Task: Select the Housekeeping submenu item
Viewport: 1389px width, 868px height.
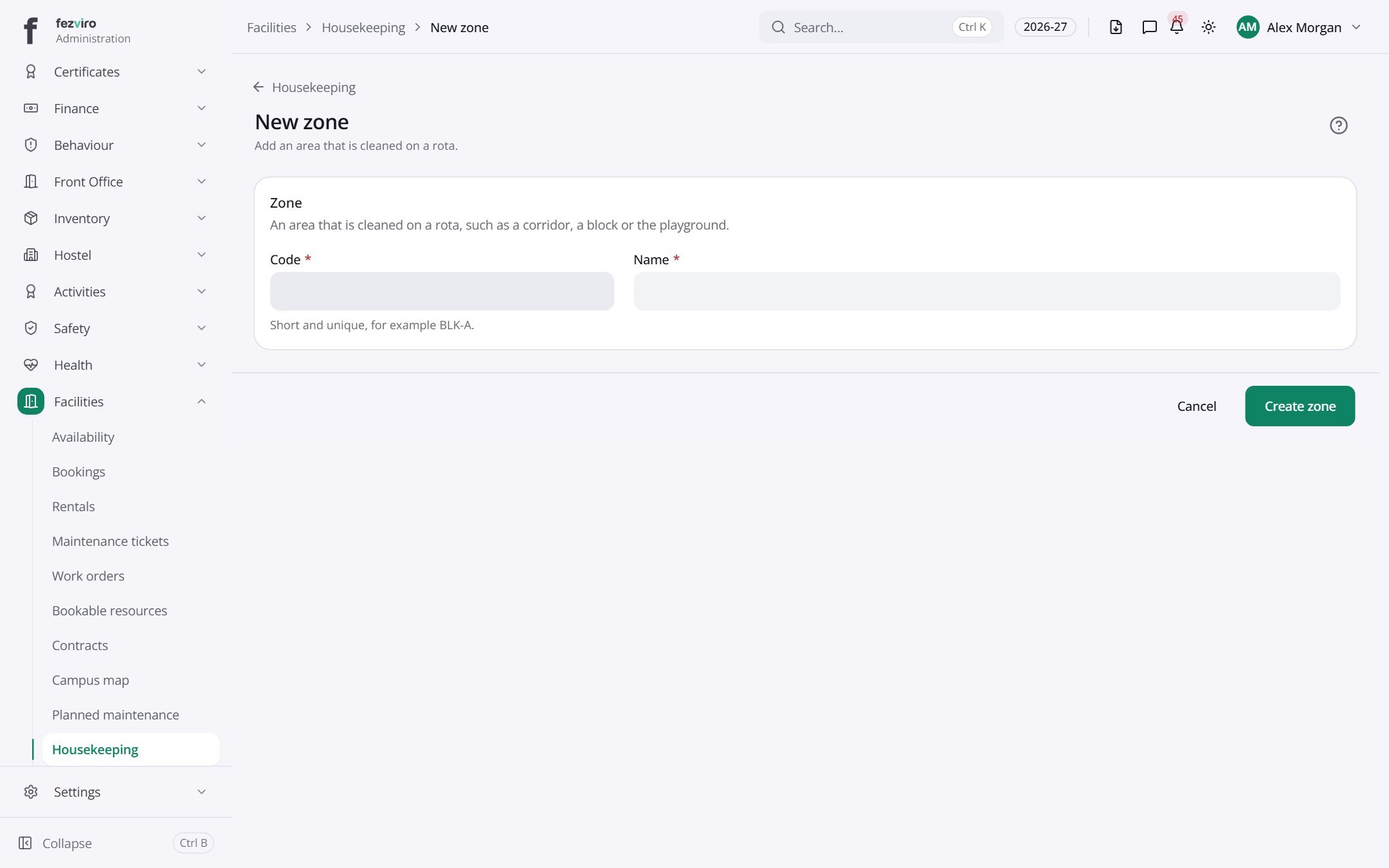Action: (x=131, y=750)
